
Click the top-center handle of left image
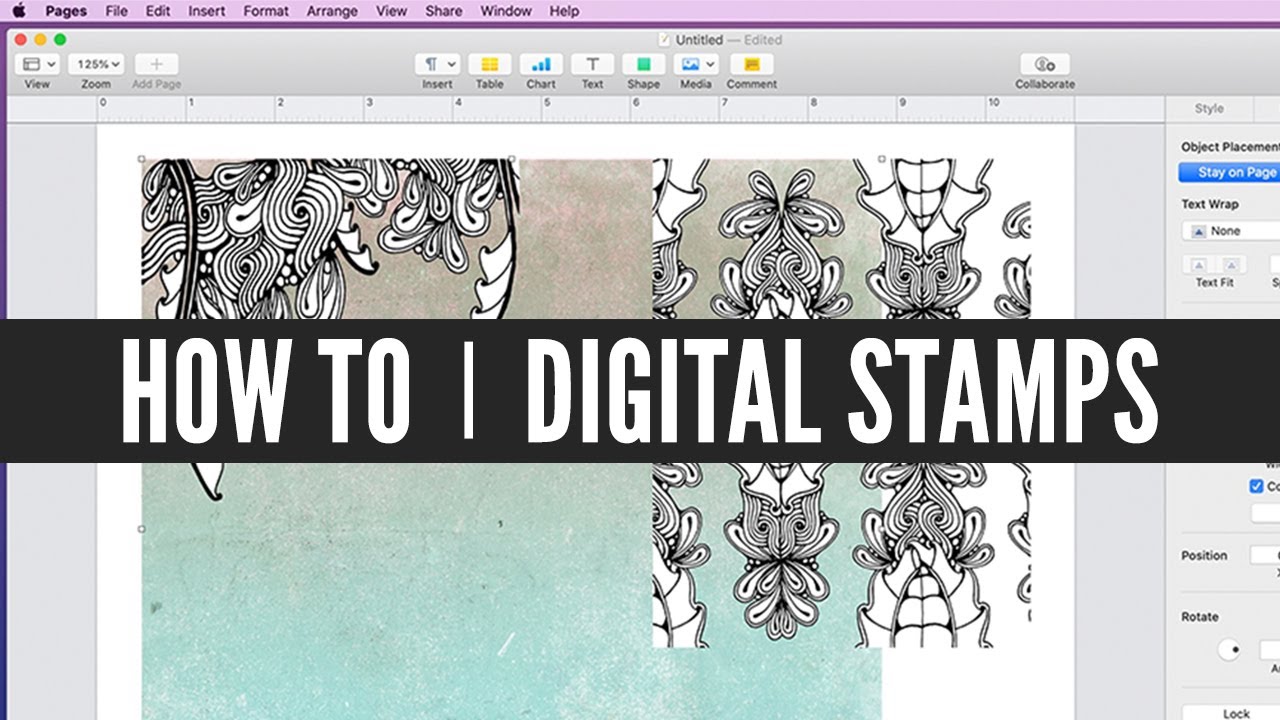[x=512, y=158]
